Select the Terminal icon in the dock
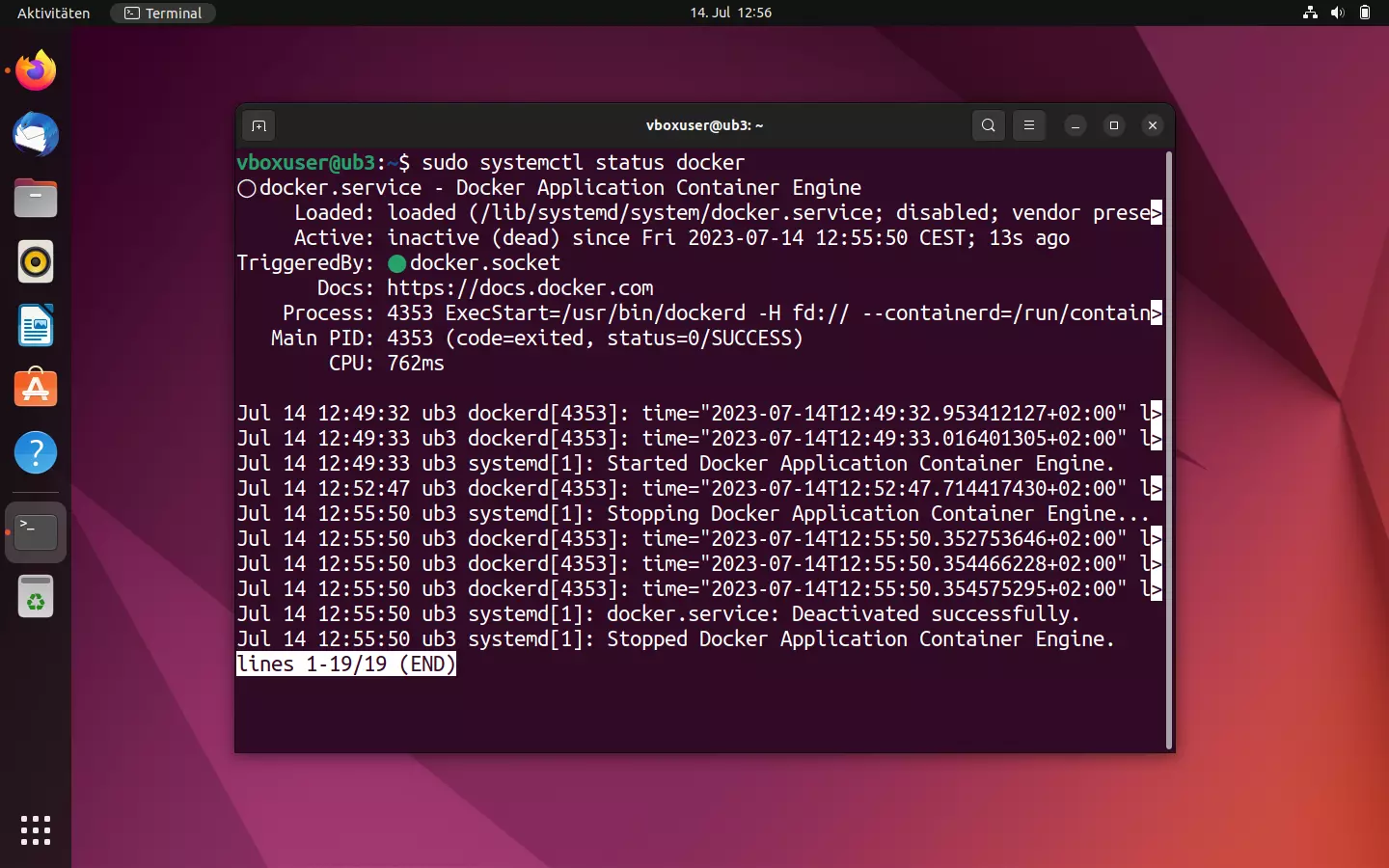The height and width of the screenshot is (868, 1389). coord(35,532)
